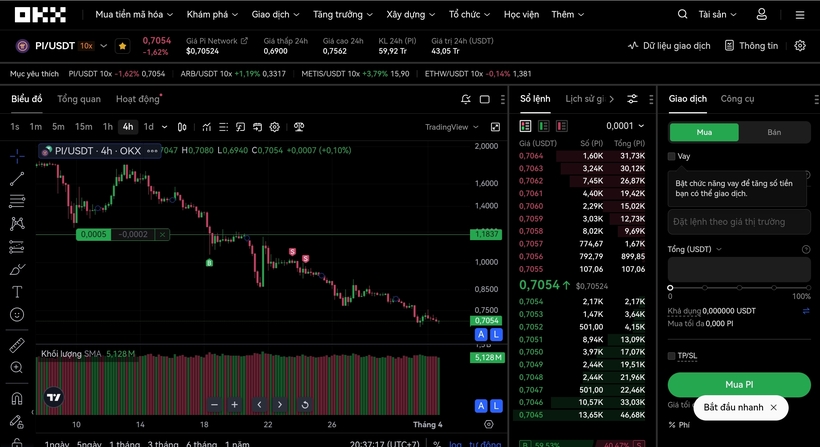
Task: Select the ruler measure tool
Action: [17, 345]
